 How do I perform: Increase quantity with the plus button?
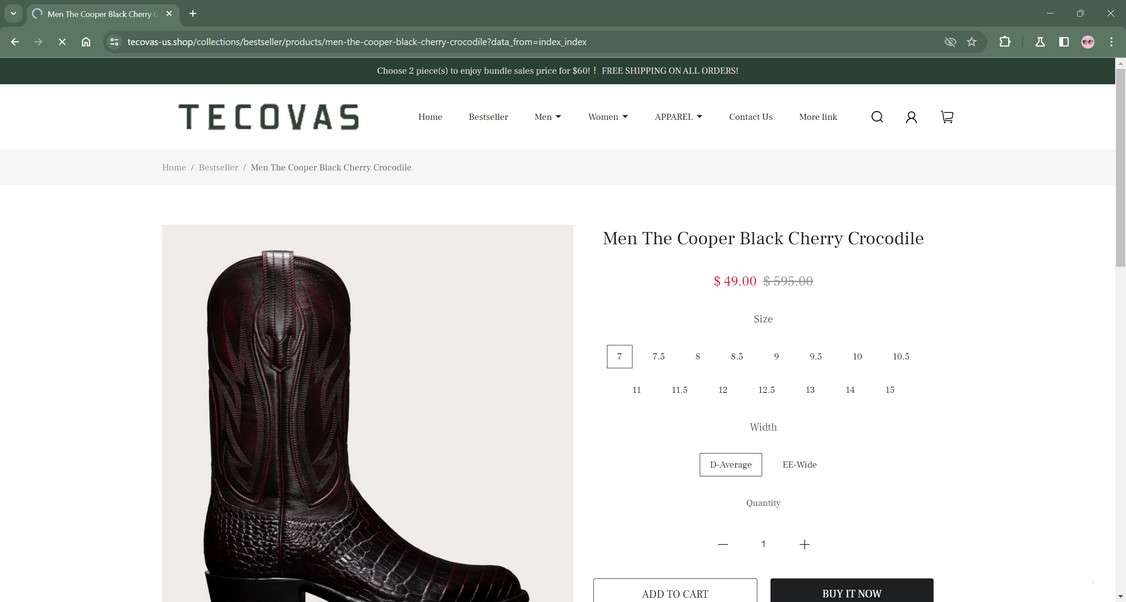[x=804, y=545]
